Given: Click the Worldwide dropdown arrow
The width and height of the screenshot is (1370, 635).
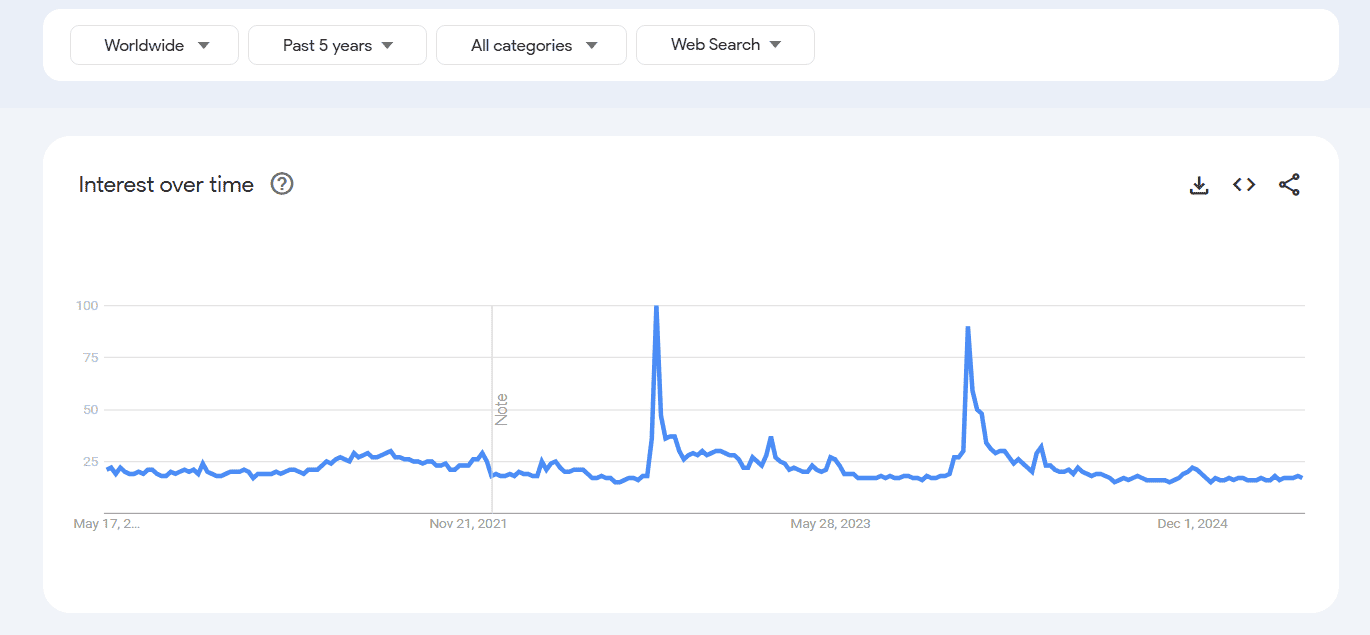Looking at the screenshot, I should pyautogui.click(x=204, y=45).
